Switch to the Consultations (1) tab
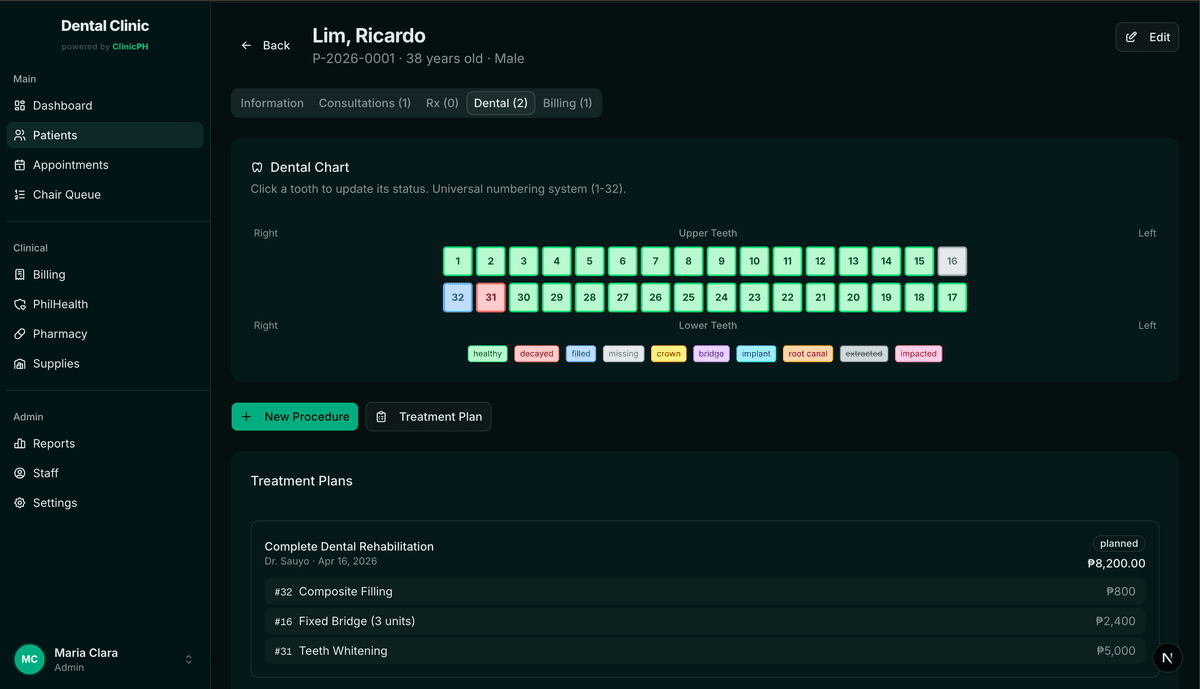1200x689 pixels. click(364, 103)
